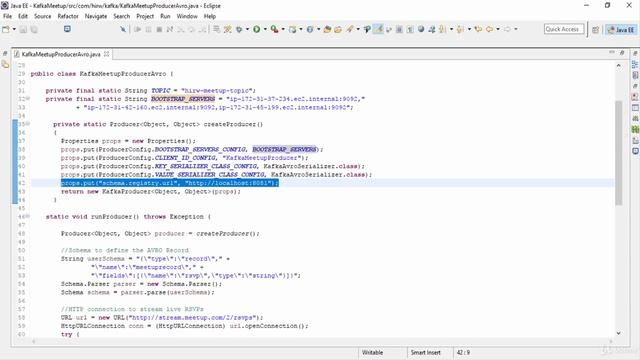Click the Open Web Browser globe icon
Viewport: 640px width, 360px height.
[421, 29]
